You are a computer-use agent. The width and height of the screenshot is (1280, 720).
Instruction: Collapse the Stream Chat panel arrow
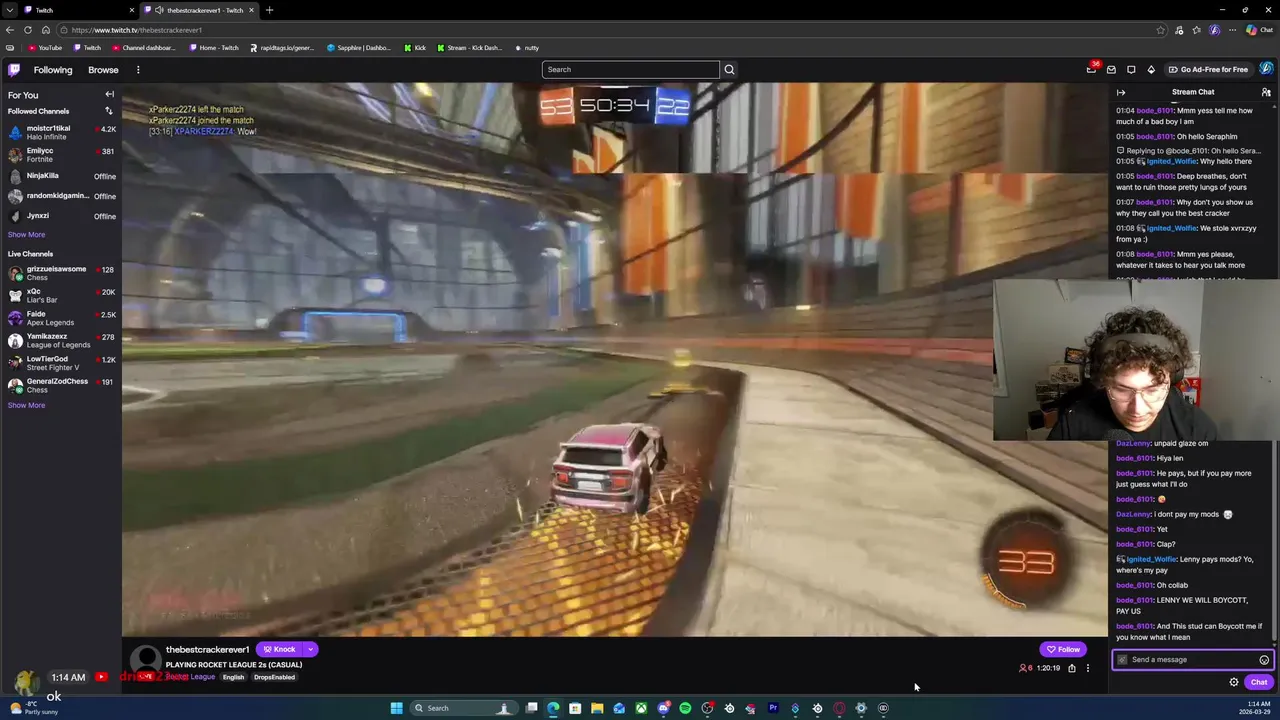[1121, 92]
